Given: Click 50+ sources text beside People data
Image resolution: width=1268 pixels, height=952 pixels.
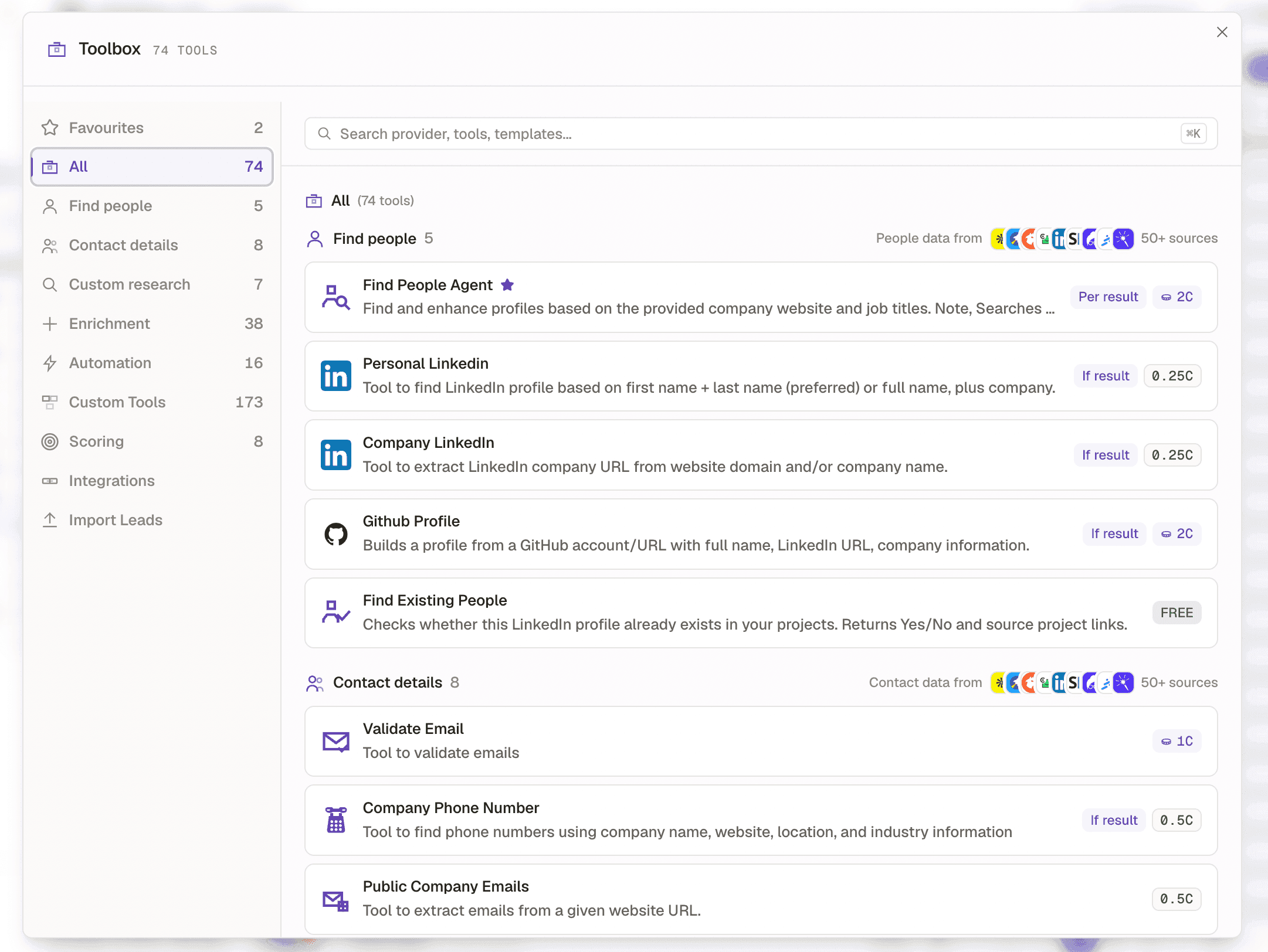Looking at the screenshot, I should coord(1179,239).
